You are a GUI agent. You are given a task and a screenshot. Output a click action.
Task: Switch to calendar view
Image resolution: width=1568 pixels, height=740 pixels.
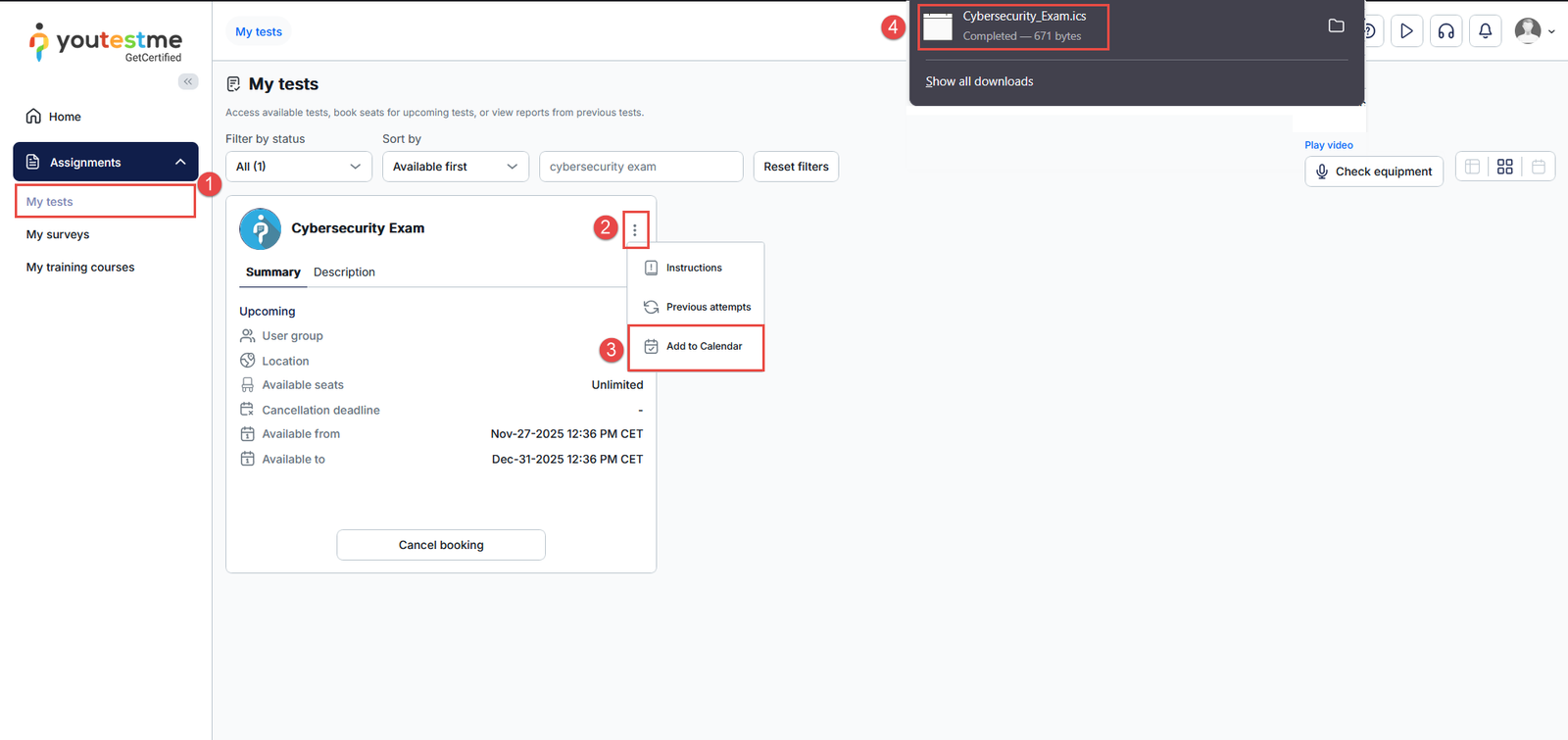tap(1539, 167)
